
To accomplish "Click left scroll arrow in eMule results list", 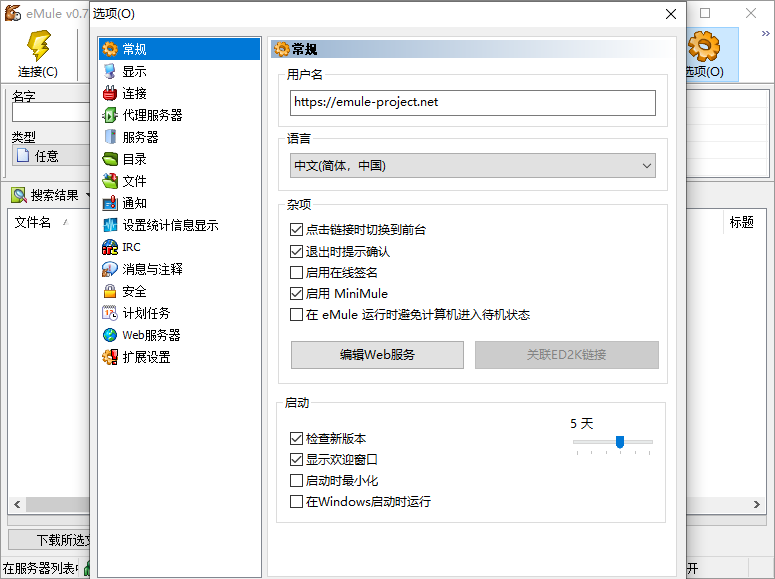I will 17,504.
